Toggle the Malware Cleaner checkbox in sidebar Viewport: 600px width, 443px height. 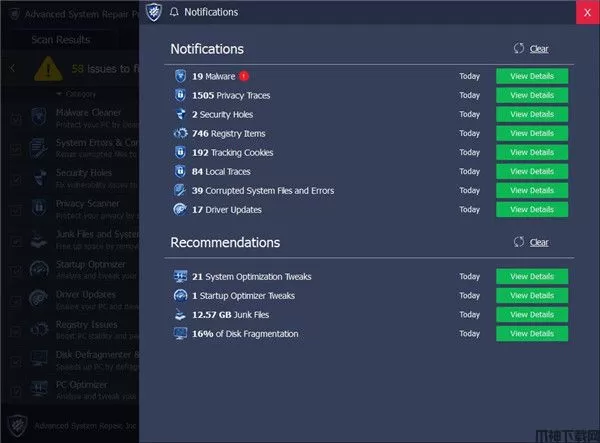click(x=15, y=118)
